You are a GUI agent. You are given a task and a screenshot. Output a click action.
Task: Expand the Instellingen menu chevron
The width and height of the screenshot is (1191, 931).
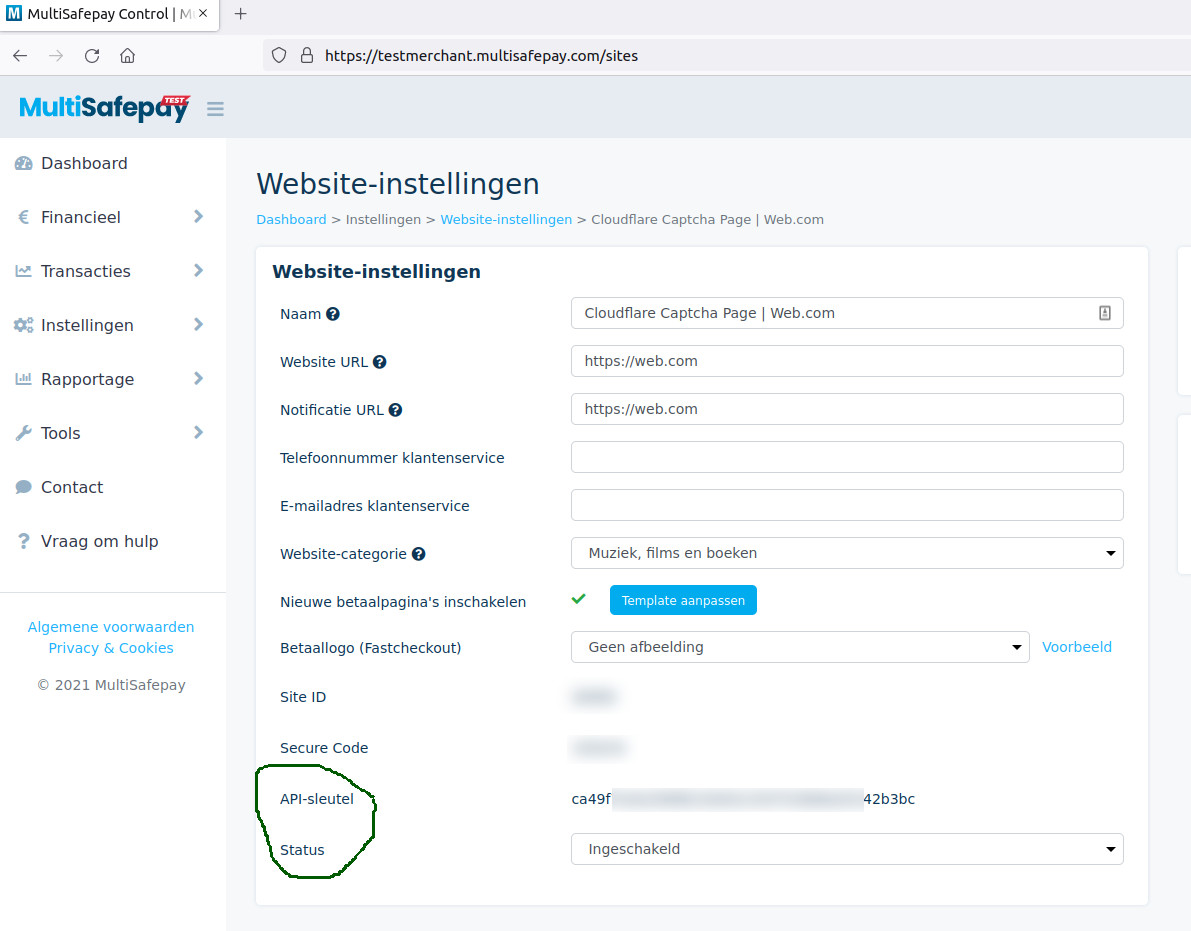pos(198,324)
